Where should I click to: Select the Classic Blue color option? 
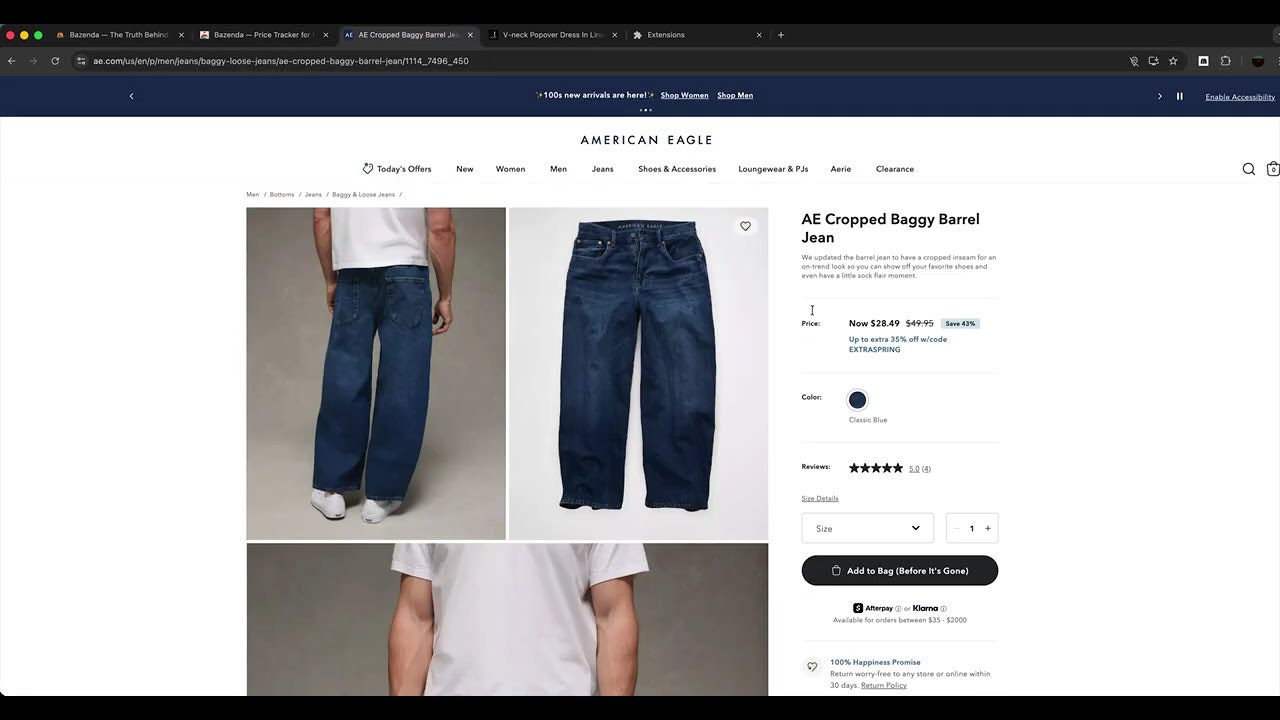(857, 400)
